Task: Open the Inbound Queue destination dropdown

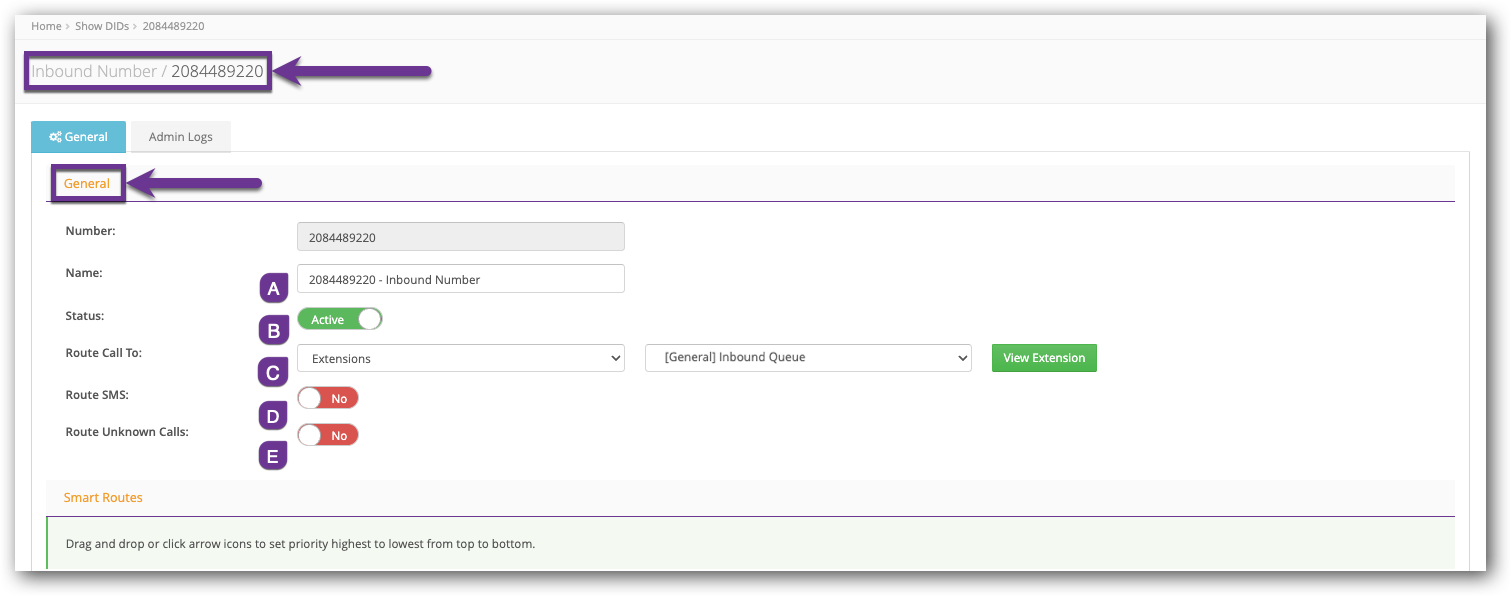Action: click(807, 357)
